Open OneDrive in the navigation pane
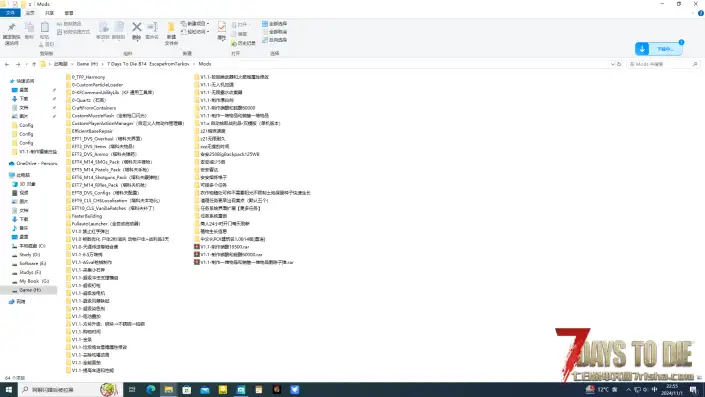Viewport: 705px width, 397px height. (x=33, y=163)
